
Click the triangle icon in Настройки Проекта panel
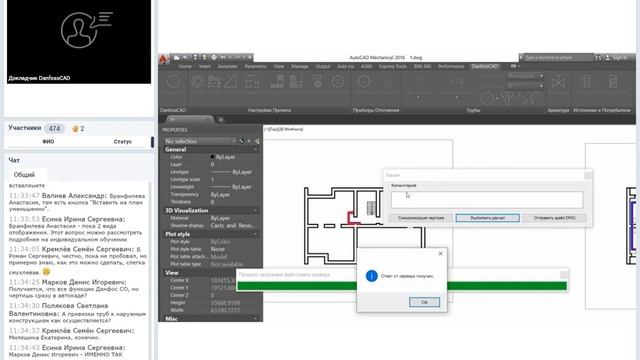(x=231, y=82)
